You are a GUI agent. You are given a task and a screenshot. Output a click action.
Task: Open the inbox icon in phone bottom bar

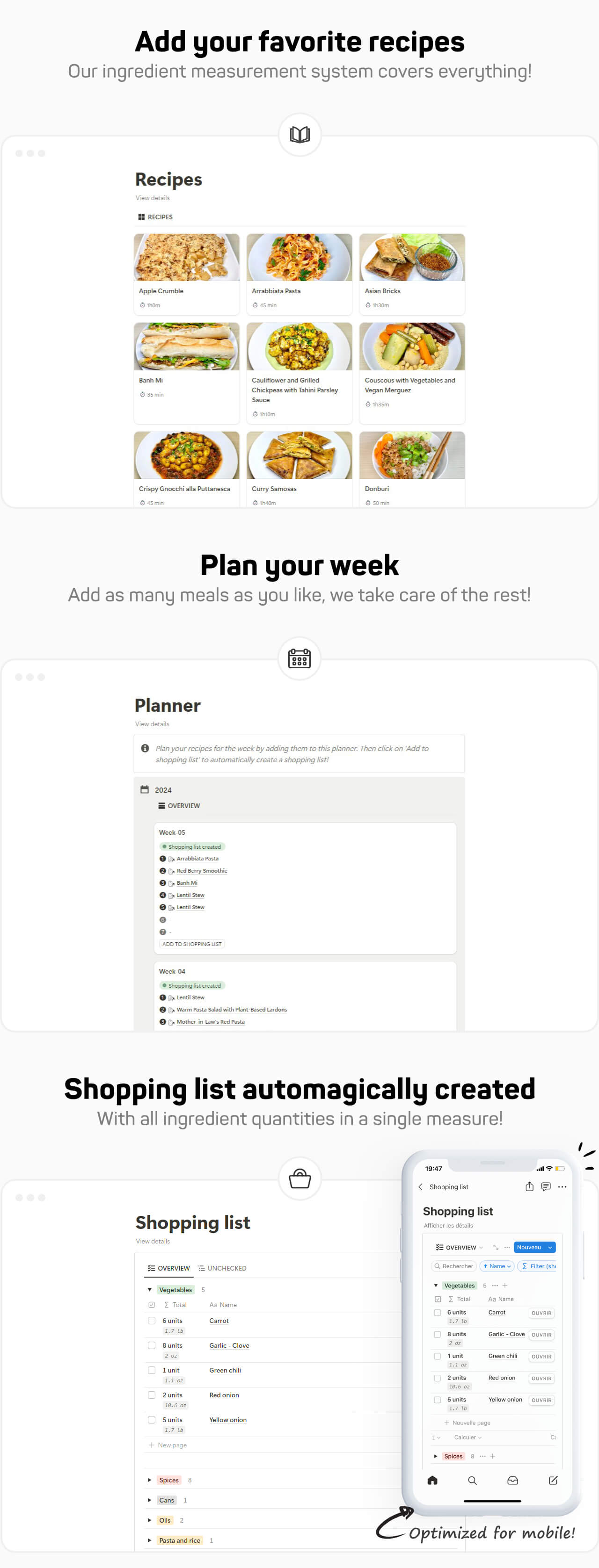pyautogui.click(x=512, y=1481)
